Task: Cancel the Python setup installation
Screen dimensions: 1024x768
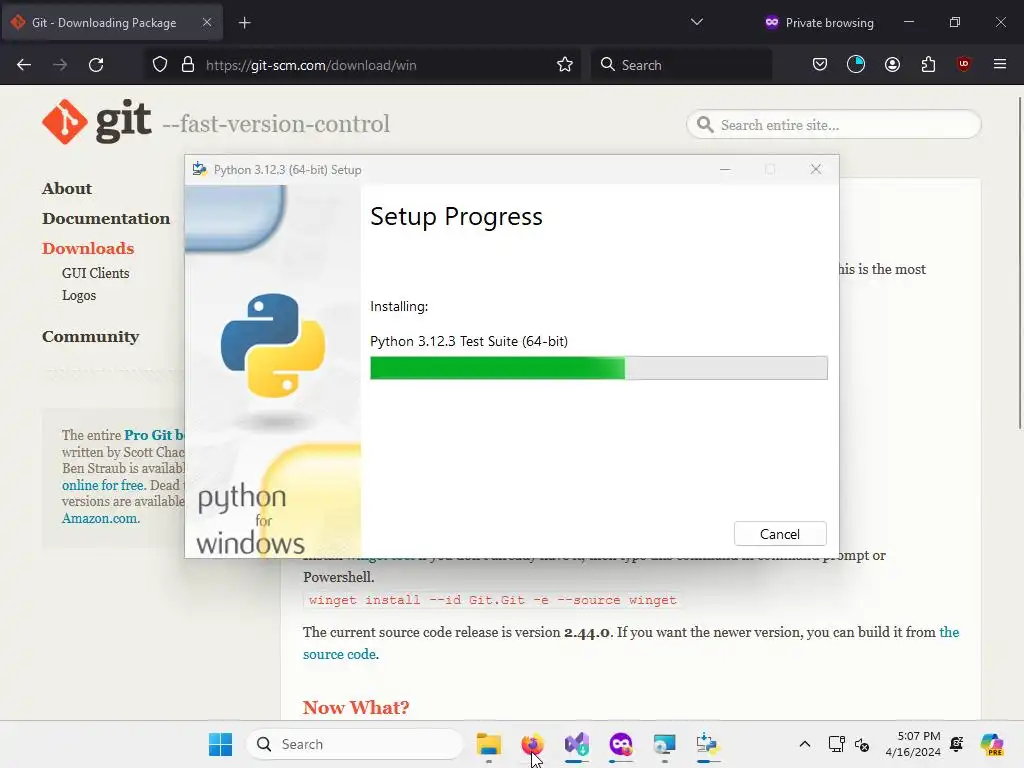Action: pos(780,534)
